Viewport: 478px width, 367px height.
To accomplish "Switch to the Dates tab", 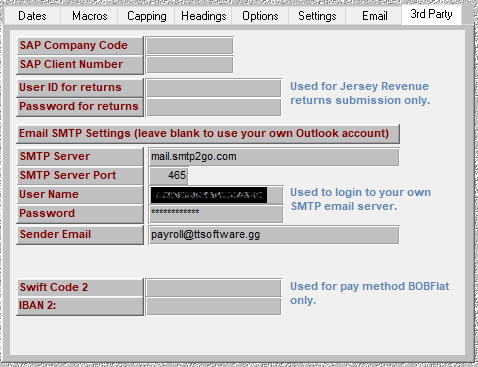I will (32, 16).
